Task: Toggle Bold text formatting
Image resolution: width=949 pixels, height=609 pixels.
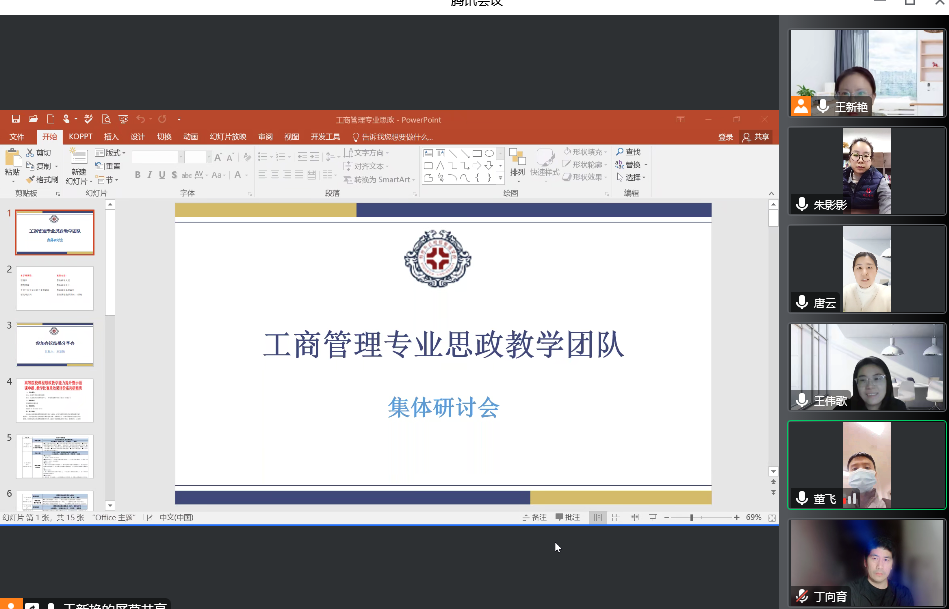Action: pos(138,175)
